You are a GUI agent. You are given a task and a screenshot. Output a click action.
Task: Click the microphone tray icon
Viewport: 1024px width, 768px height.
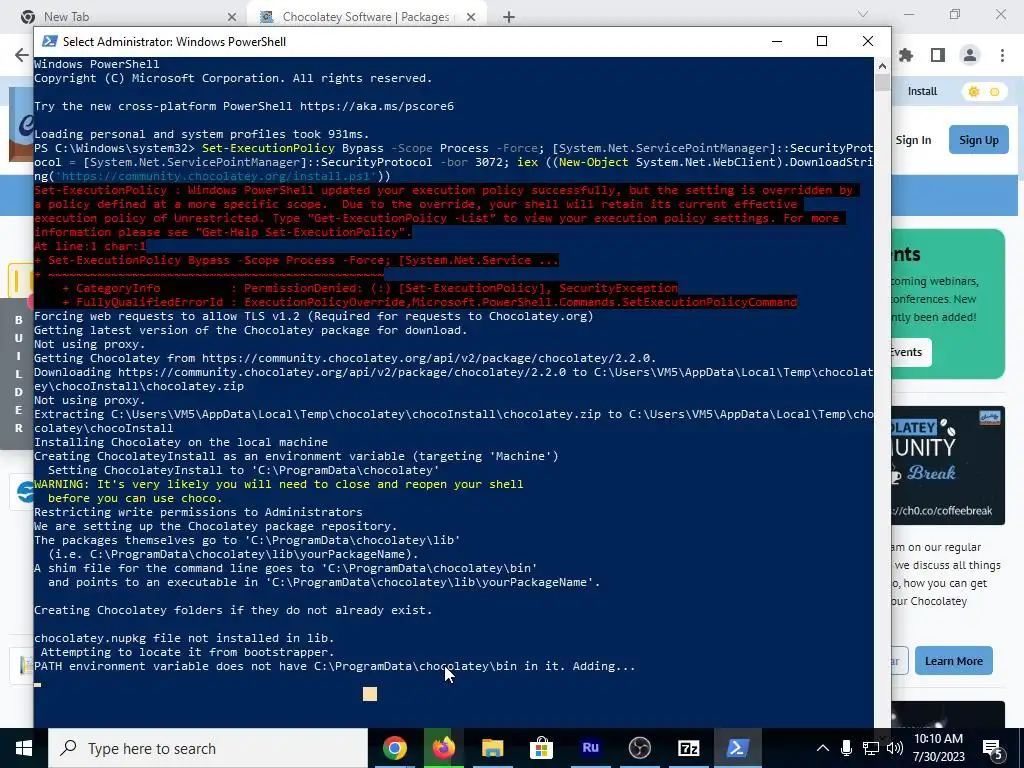tap(846, 748)
